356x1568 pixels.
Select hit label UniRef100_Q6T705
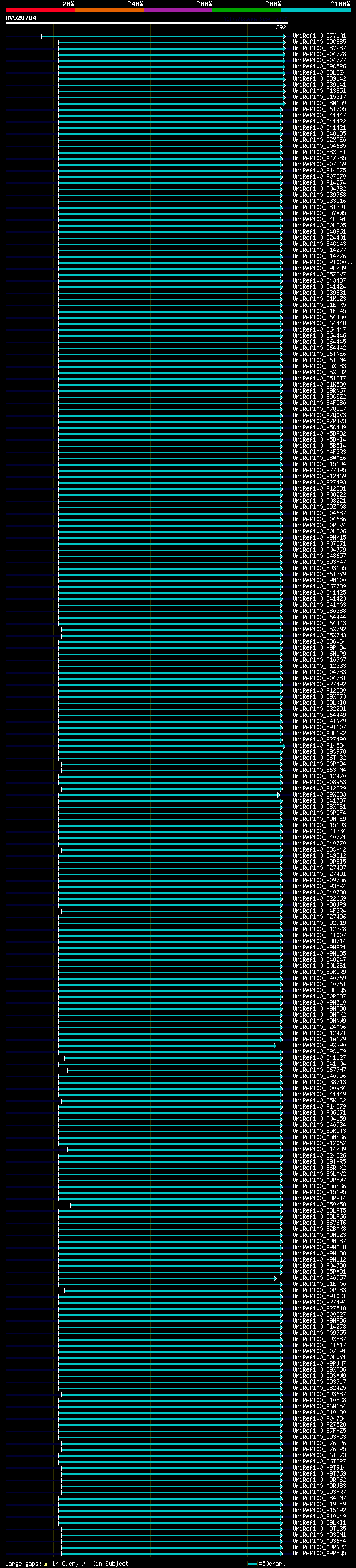click(x=319, y=109)
